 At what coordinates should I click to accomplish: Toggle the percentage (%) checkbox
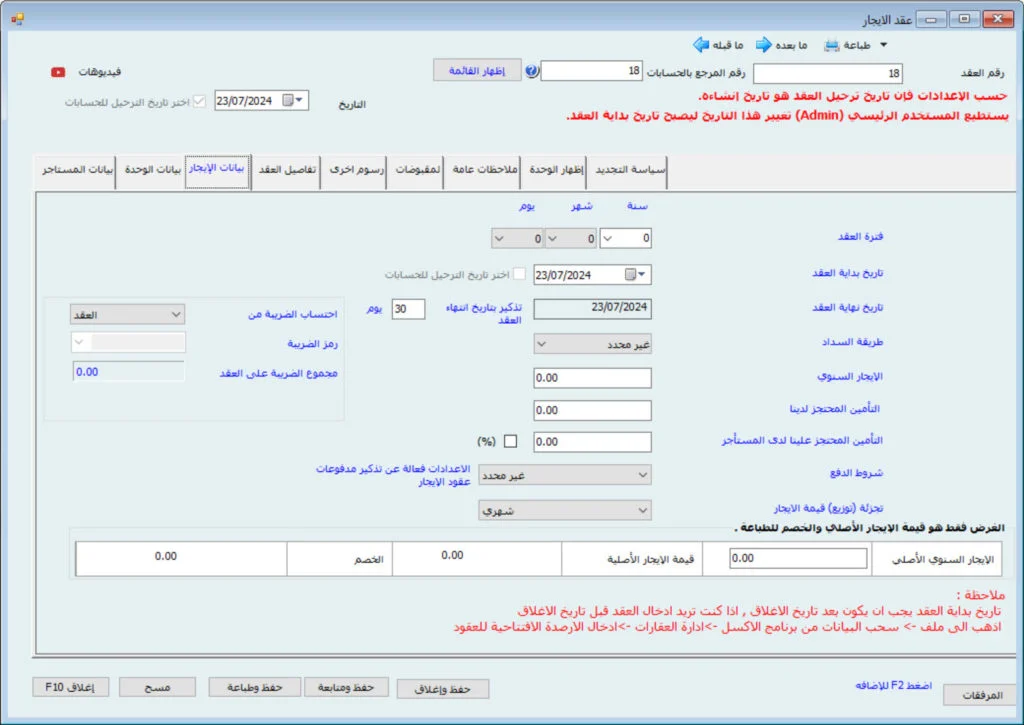(511, 442)
